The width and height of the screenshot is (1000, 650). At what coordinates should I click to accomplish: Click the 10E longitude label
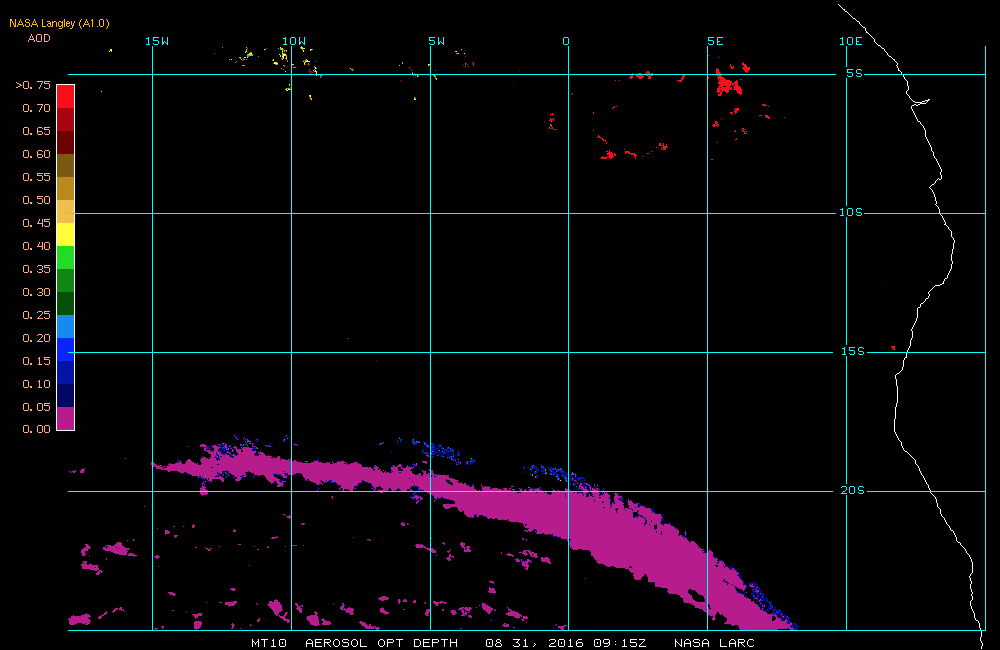[x=850, y=41]
